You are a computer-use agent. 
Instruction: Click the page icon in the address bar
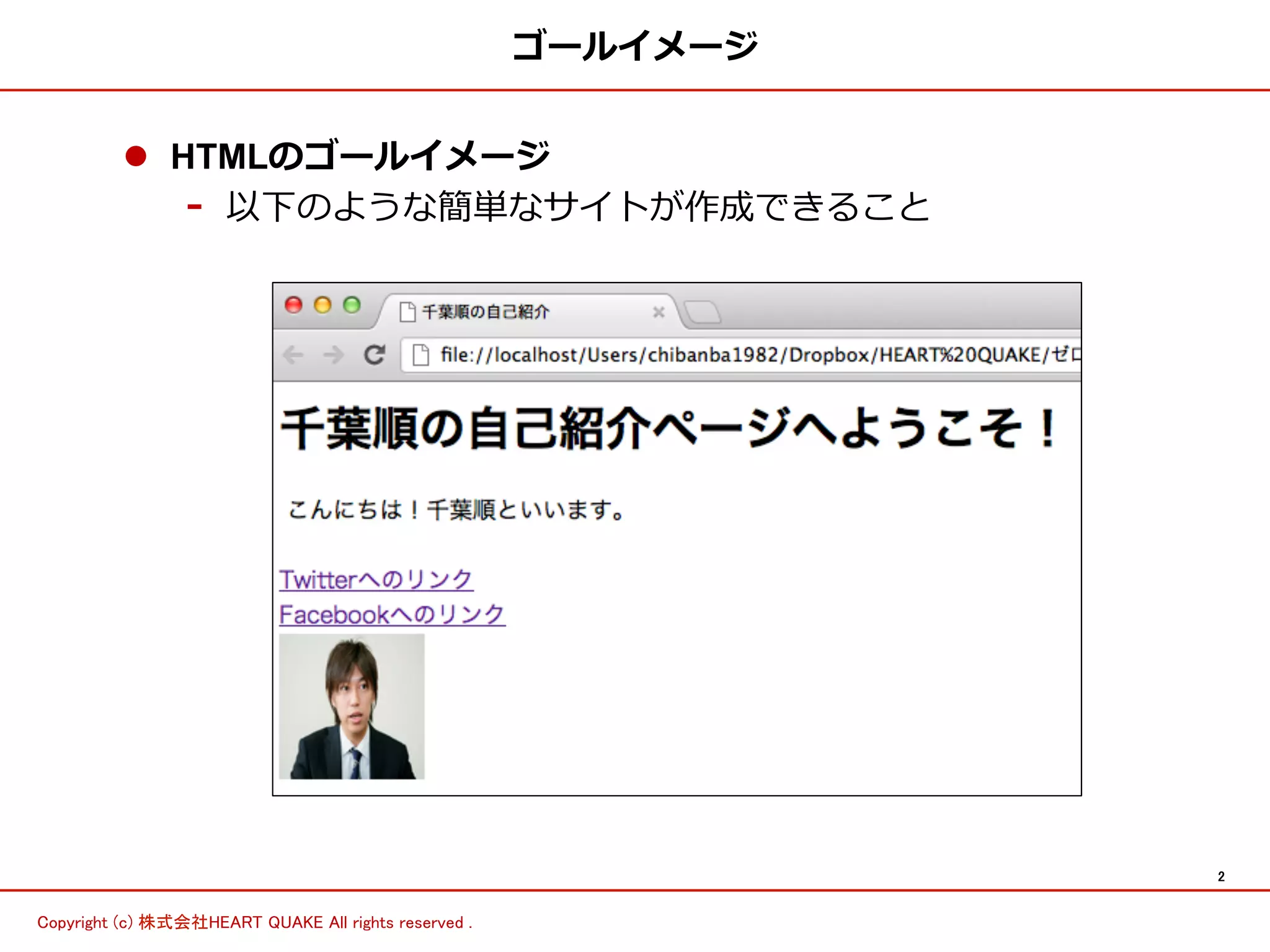point(421,355)
